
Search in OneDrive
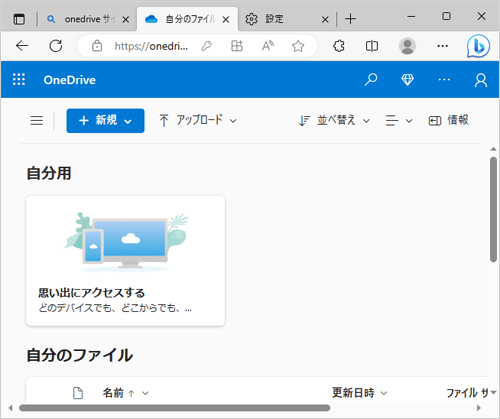(371, 80)
